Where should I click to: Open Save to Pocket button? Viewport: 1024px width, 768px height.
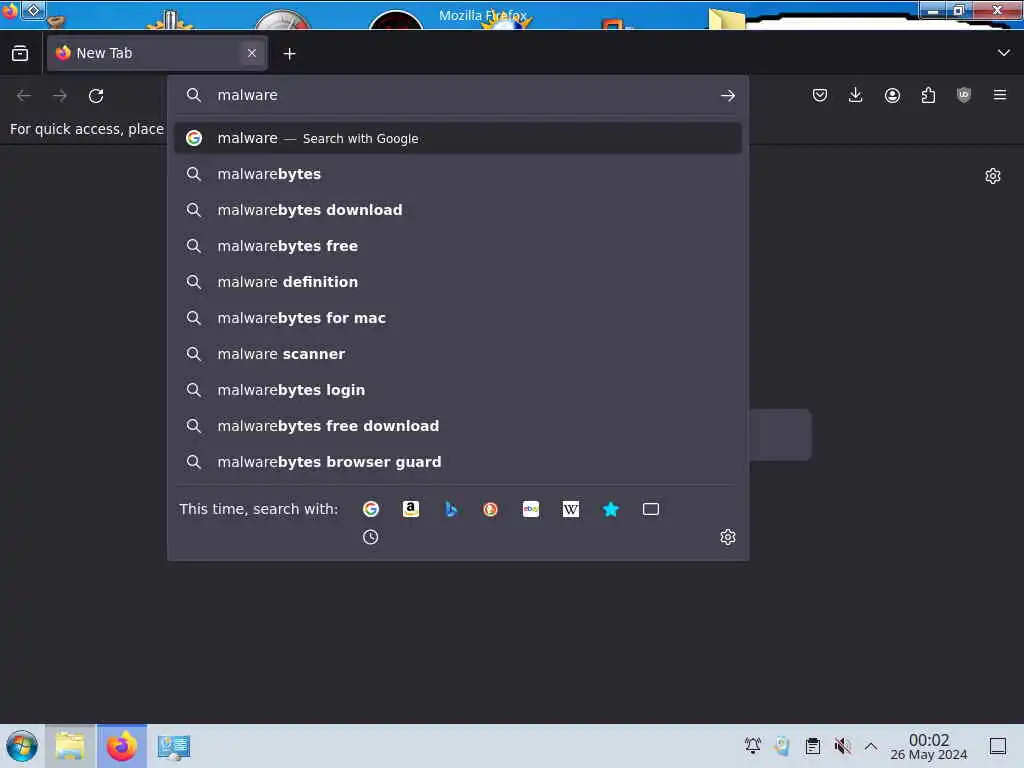[820, 95]
